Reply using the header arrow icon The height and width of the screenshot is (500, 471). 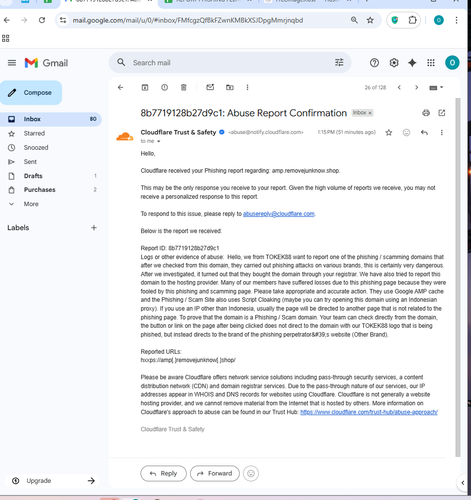pyautogui.click(x=424, y=133)
